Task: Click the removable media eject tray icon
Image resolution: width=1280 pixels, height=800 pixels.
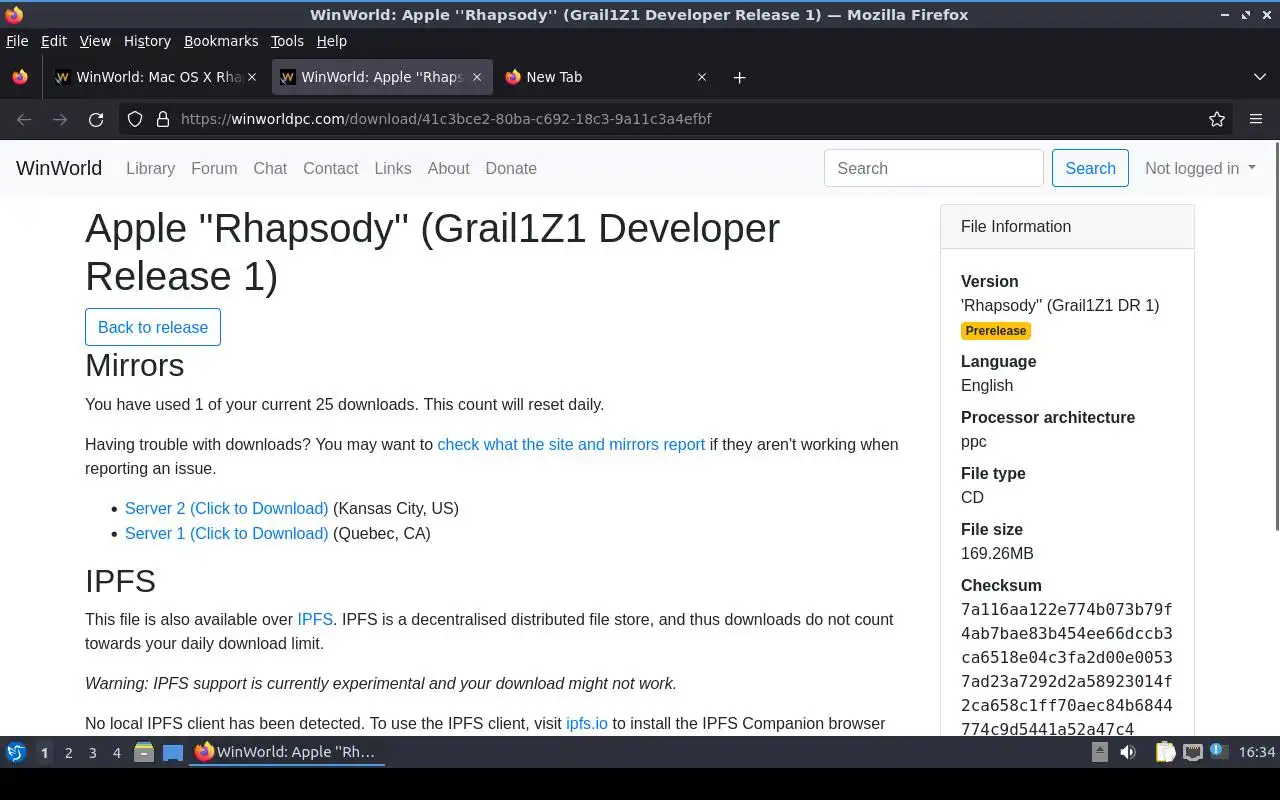Action: point(1099,752)
